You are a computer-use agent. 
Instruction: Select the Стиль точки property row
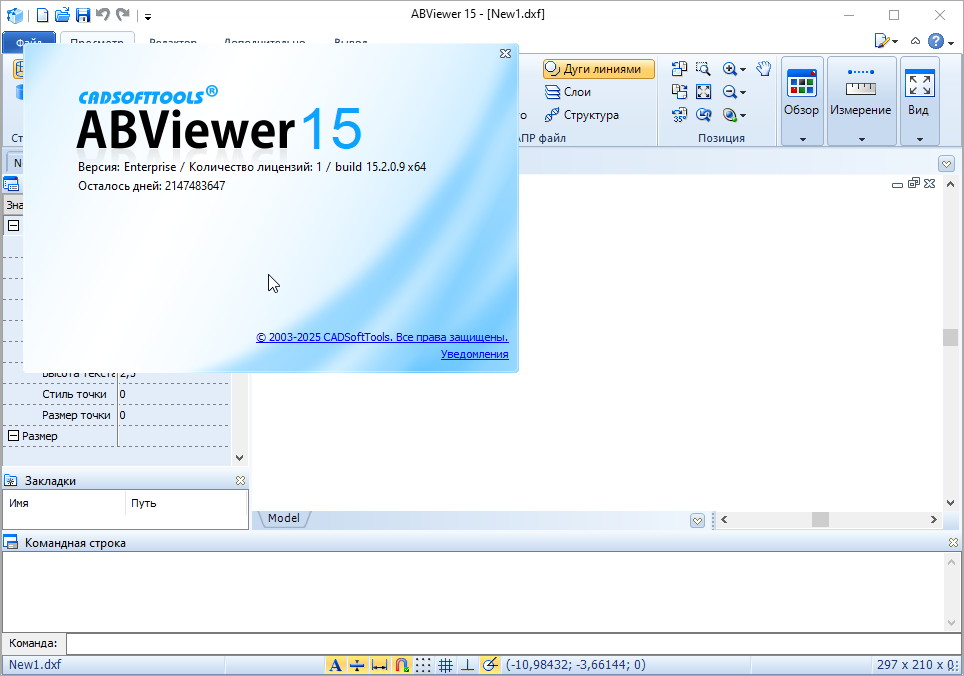click(x=116, y=394)
